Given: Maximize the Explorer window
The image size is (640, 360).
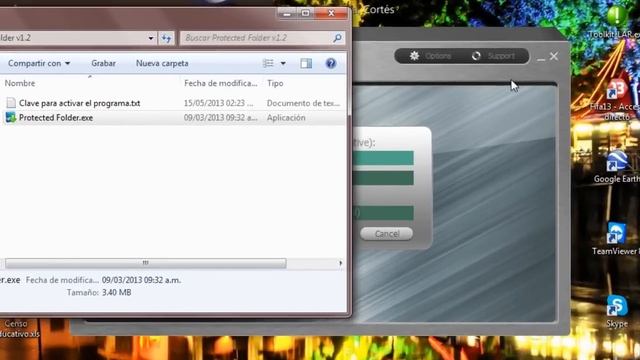Looking at the screenshot, I should click(305, 13).
